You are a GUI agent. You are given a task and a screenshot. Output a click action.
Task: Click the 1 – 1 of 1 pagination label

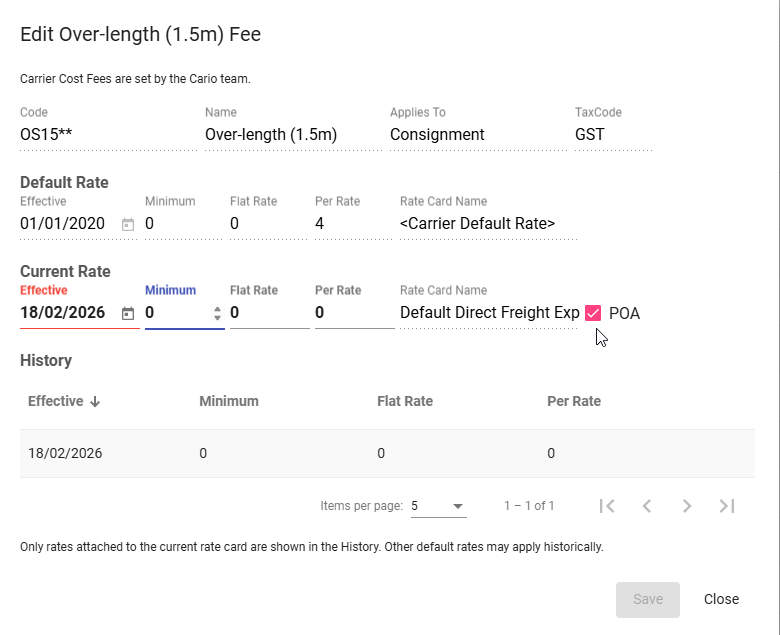529,506
